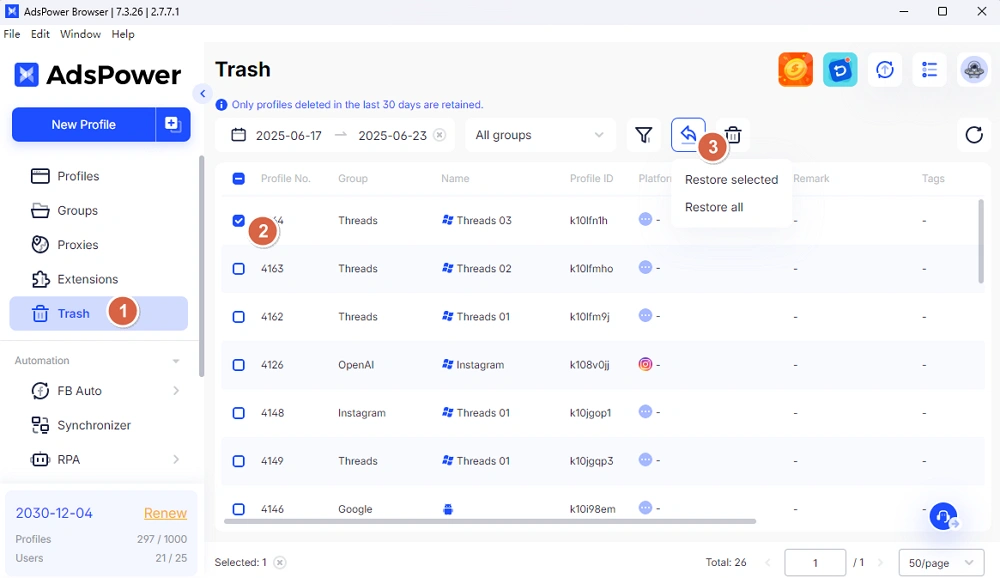Screen dimensions: 1000x578
Task: Click the next page arrow
Action: pyautogui.click(x=880, y=563)
